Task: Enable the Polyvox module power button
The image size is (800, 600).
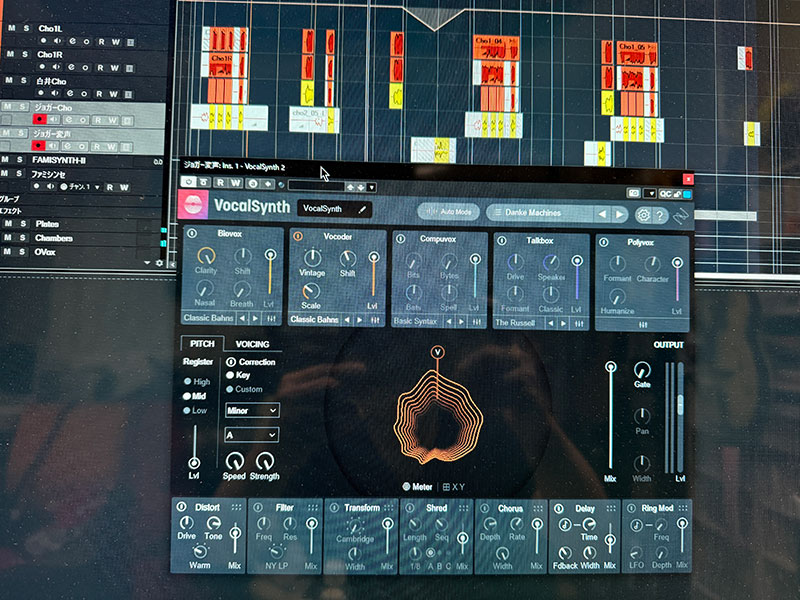Action: tap(604, 242)
